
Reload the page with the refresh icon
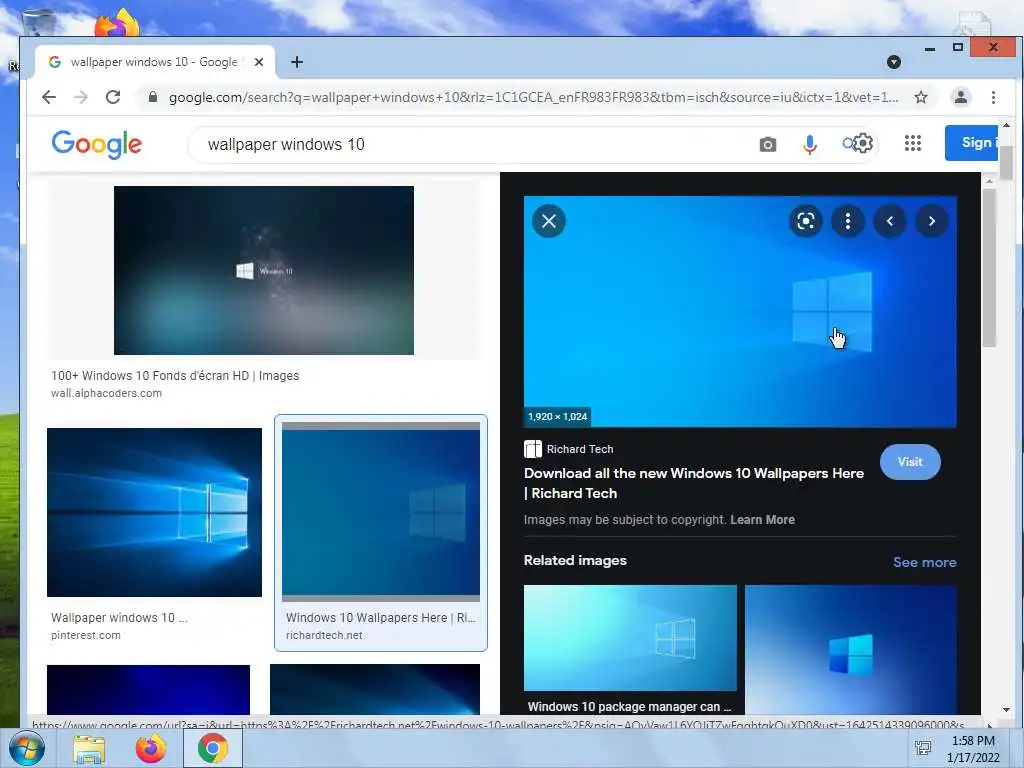tap(113, 97)
